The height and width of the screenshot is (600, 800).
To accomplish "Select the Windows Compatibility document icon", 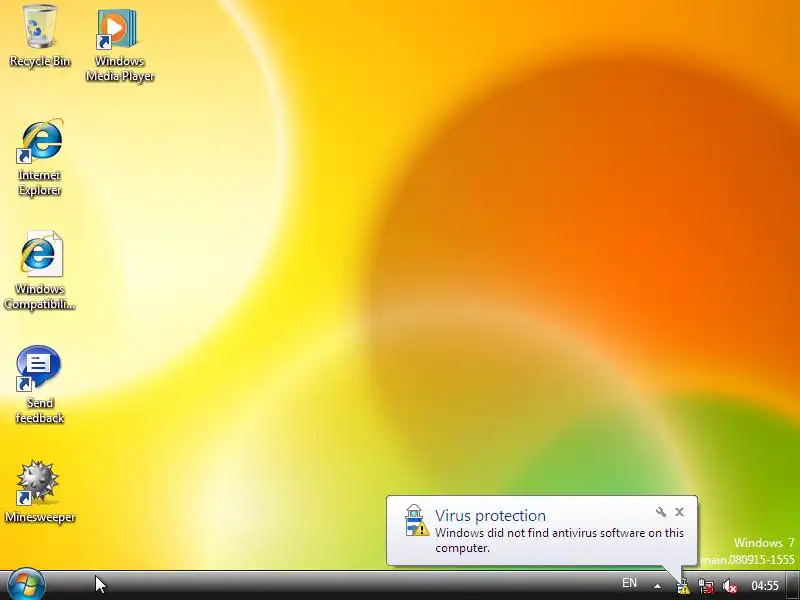I will pos(39,270).
